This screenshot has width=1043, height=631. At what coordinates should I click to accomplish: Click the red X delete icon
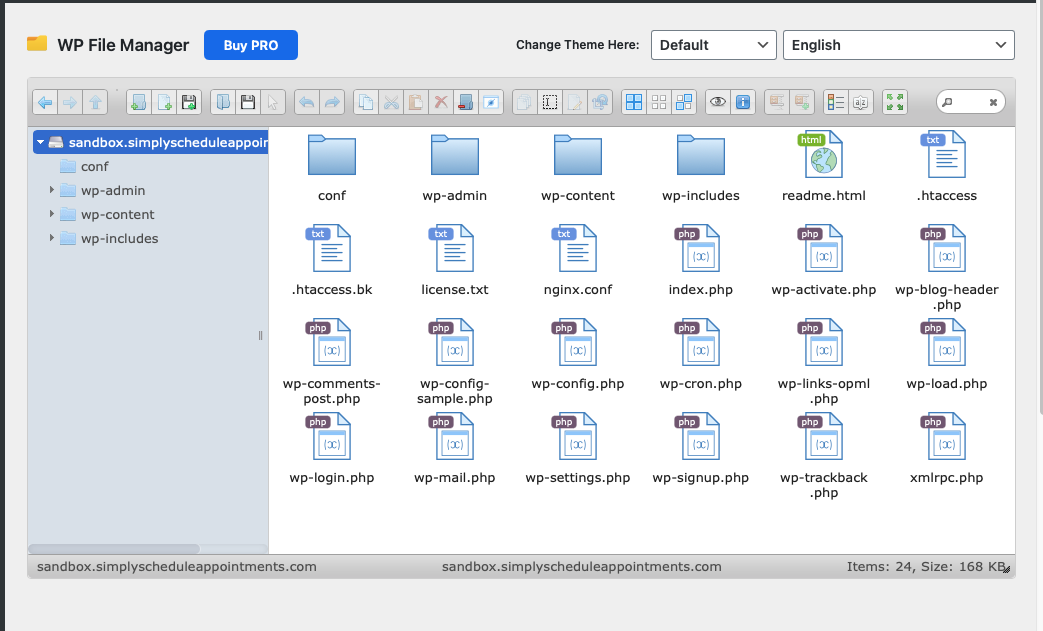click(441, 102)
